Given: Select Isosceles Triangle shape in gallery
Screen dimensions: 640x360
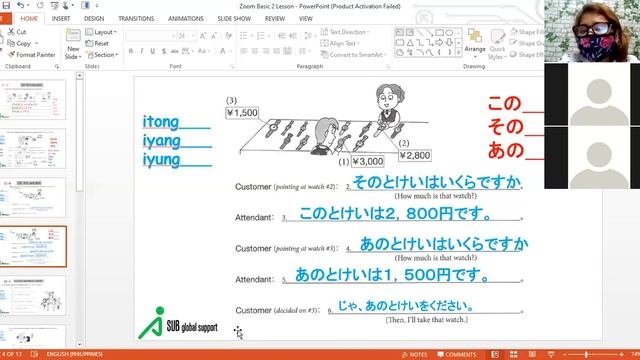Looking at the screenshot, I should [x=410, y=42].
